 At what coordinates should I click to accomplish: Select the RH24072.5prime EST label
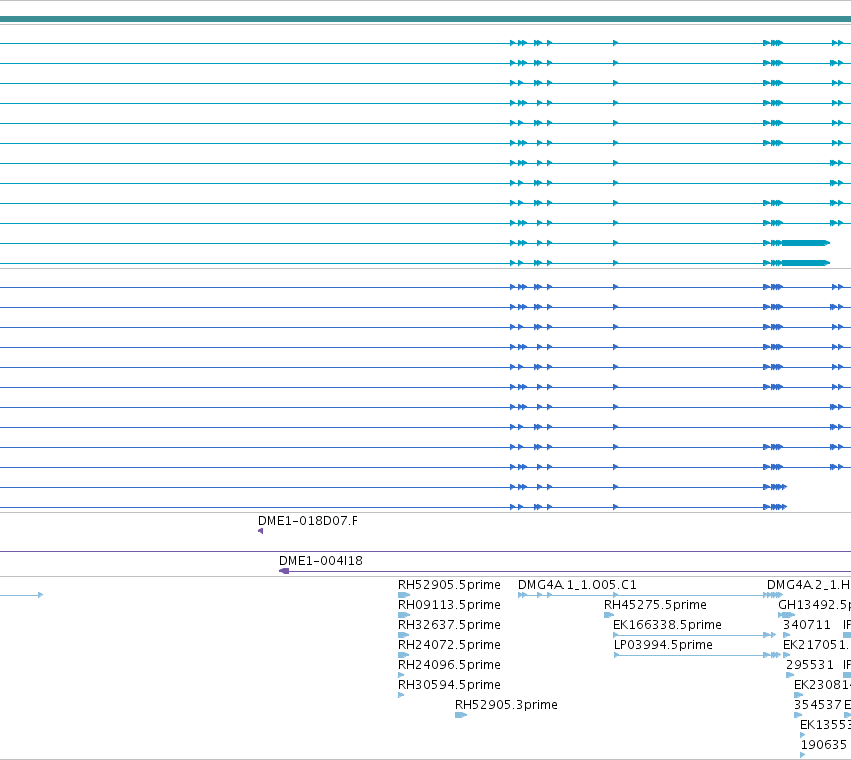click(449, 645)
